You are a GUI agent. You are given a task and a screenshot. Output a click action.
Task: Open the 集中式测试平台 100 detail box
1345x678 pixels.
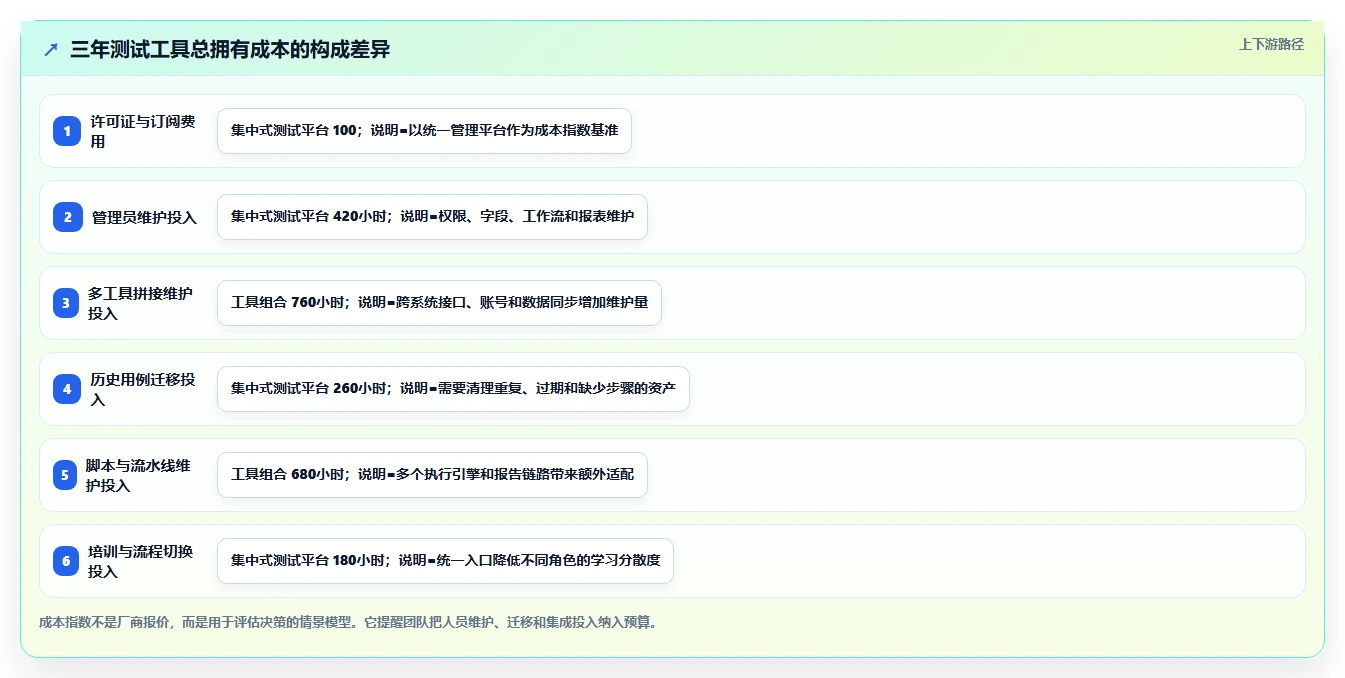click(424, 131)
